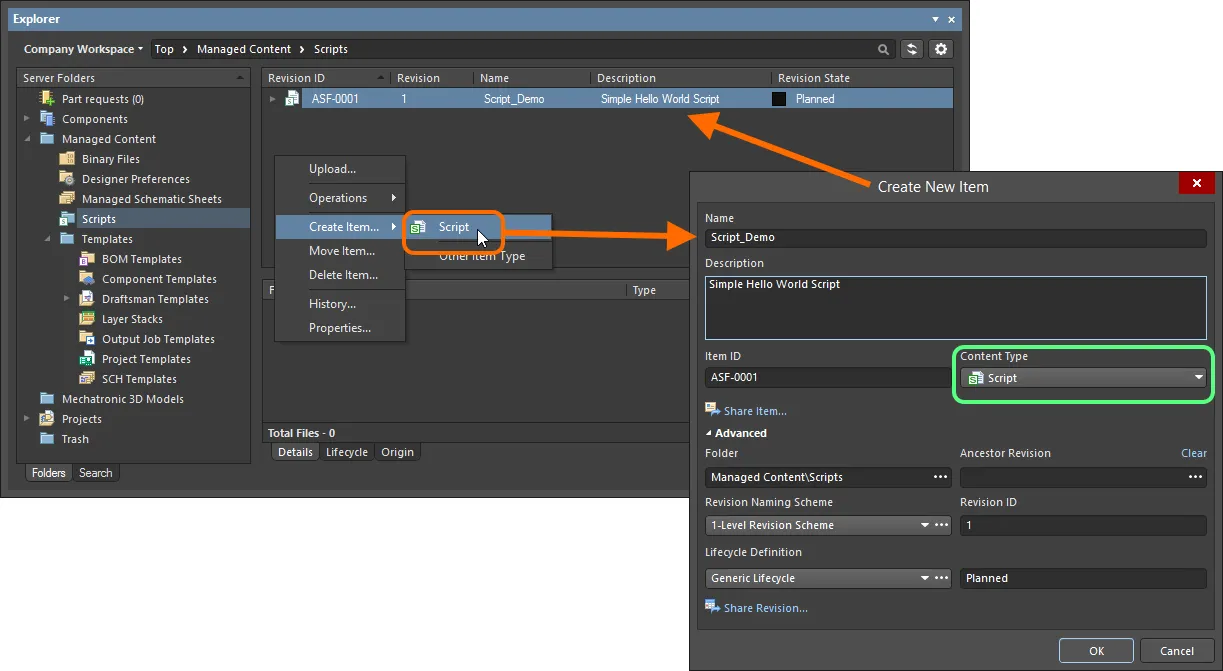Click the Layer Stacks folder icon
Viewport: 1223px width, 671px height.
click(x=87, y=319)
